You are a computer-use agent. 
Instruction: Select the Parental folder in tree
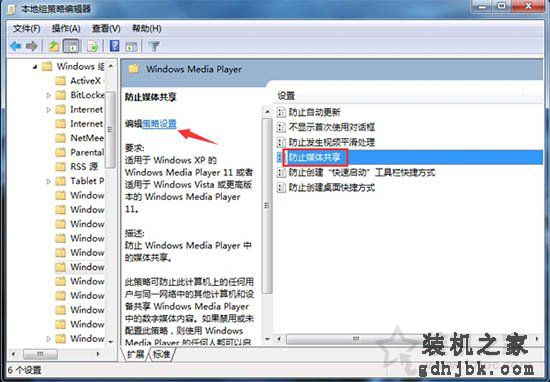tap(87, 153)
